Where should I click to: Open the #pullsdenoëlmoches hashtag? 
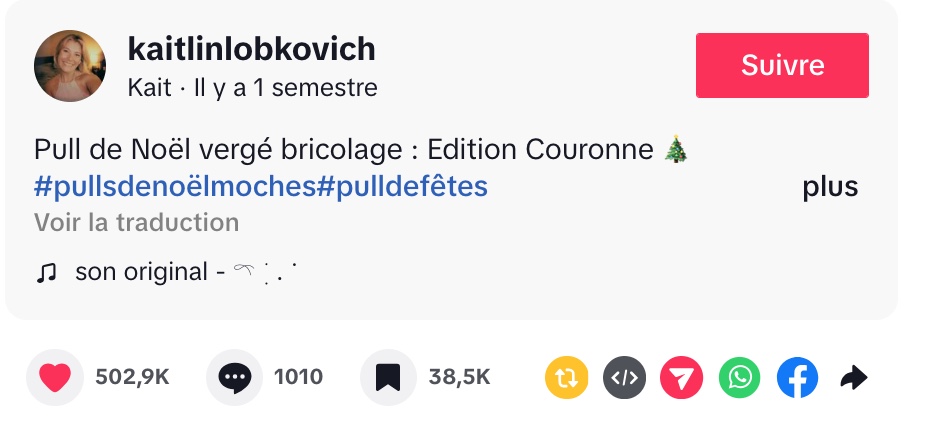[x=174, y=187]
